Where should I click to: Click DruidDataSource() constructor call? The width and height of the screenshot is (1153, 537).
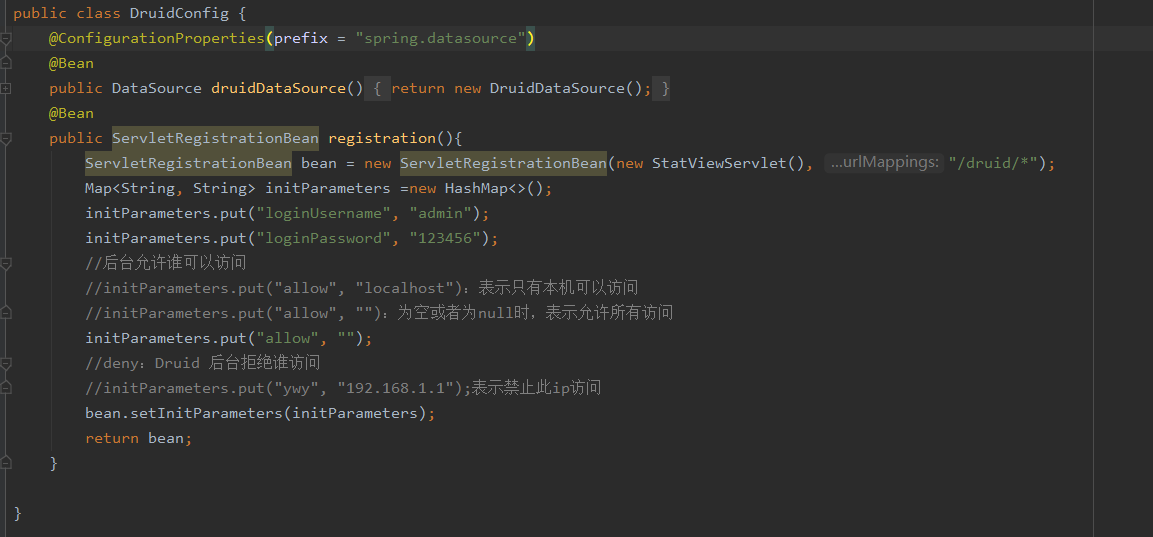[x=566, y=88]
